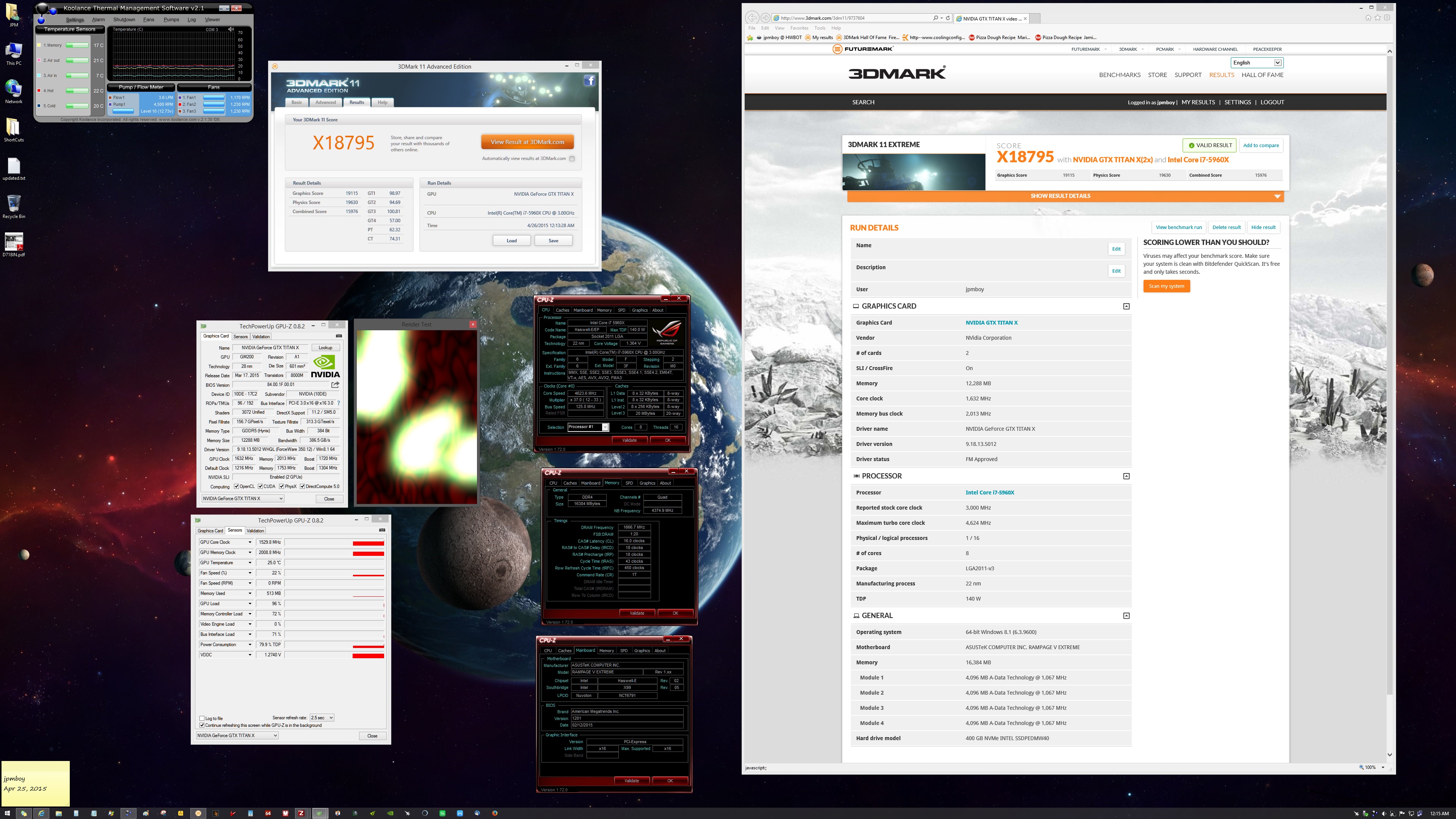Open the Favorites menu in browser

799,28
